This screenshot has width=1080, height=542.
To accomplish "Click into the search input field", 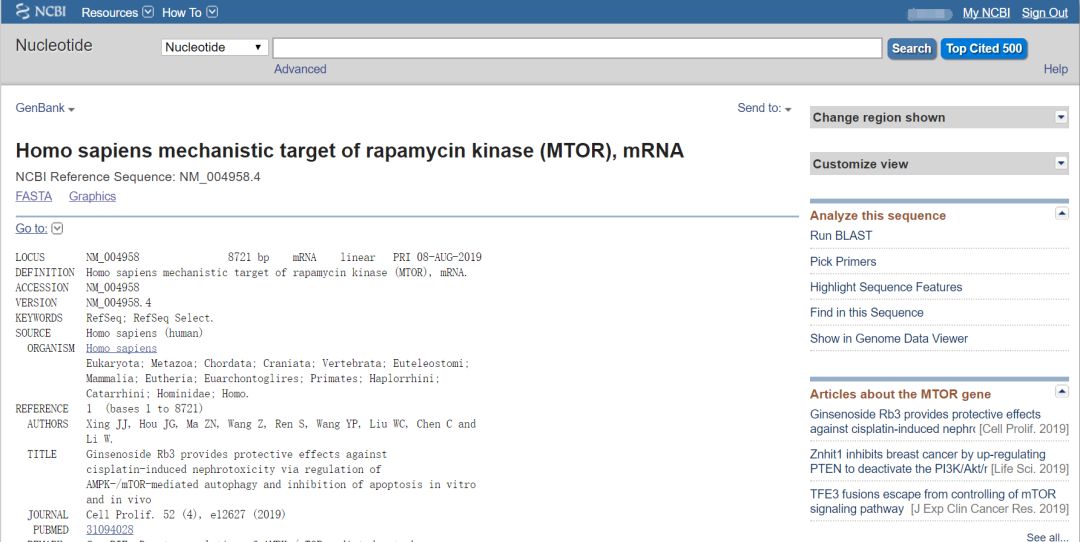I will tap(577, 48).
